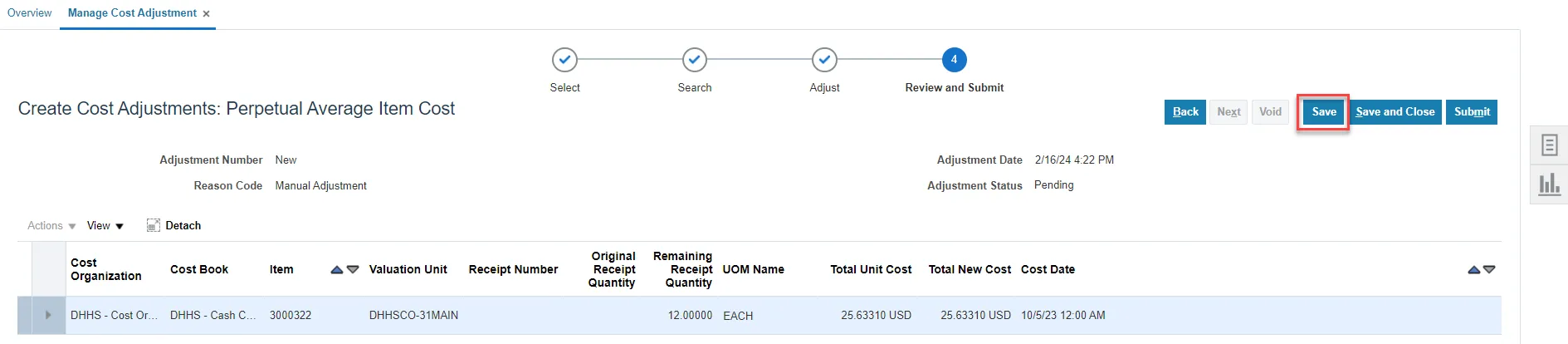Sort Item column descending
Viewport: 1568px width, 344px height.
353,270
